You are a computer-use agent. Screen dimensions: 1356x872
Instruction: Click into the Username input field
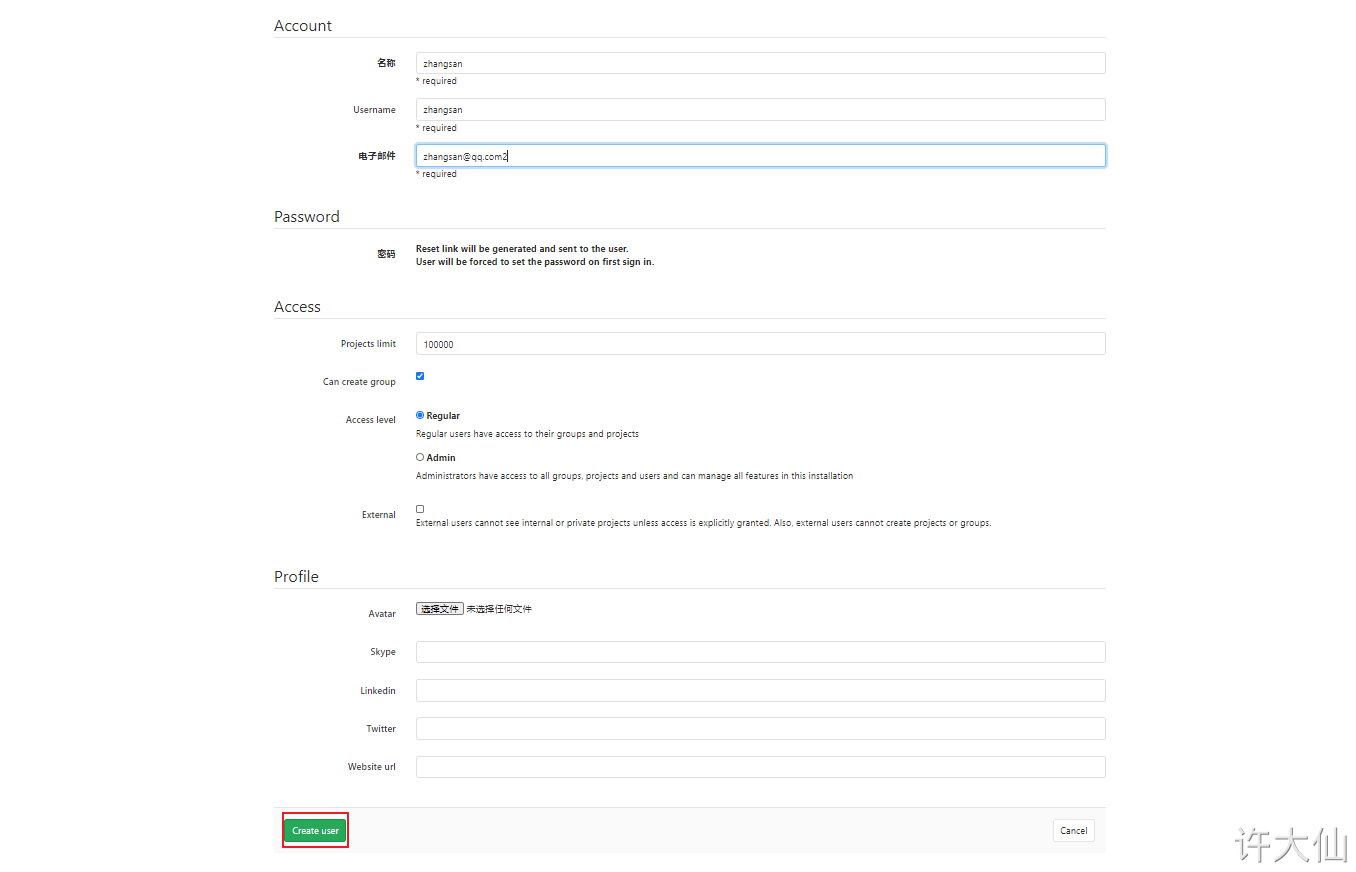760,109
